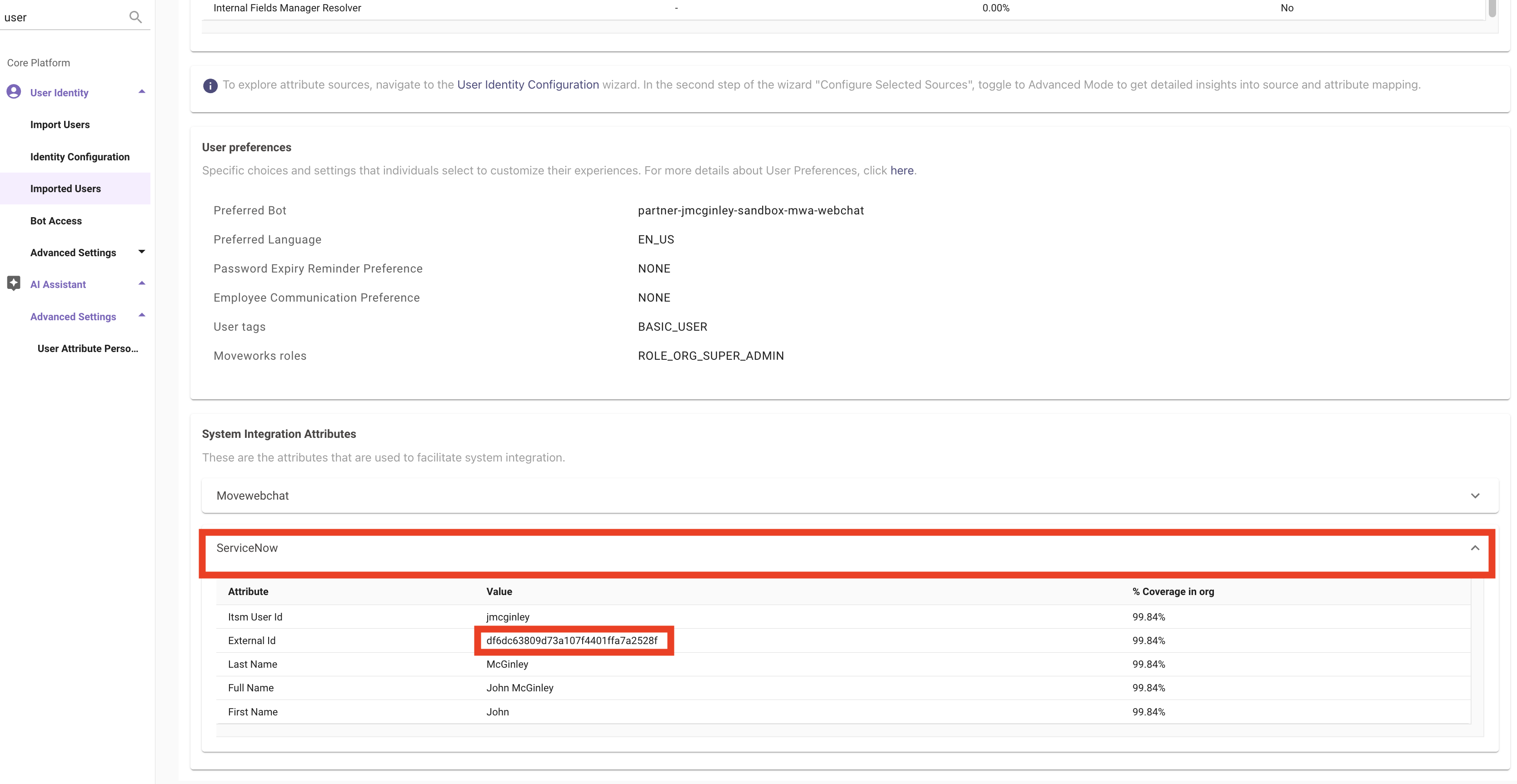Click the User Identity person icon

tap(14, 92)
